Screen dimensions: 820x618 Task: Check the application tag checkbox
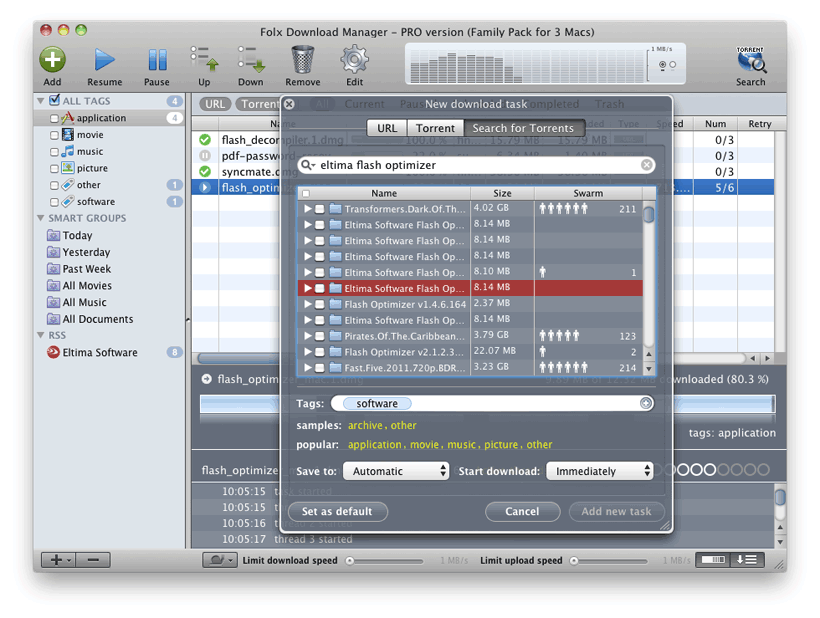[x=54, y=118]
